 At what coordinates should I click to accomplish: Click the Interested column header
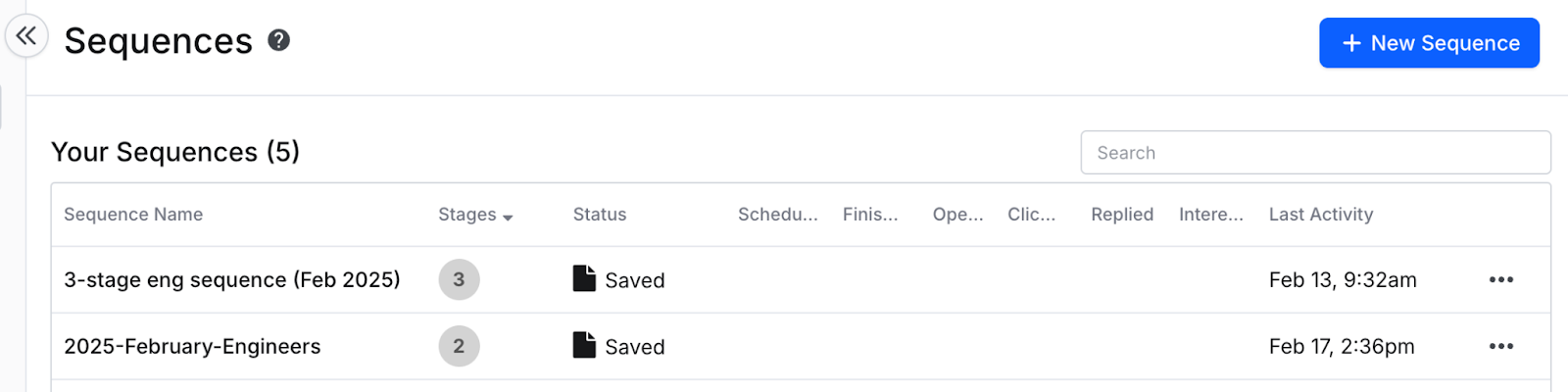pyautogui.click(x=1210, y=214)
